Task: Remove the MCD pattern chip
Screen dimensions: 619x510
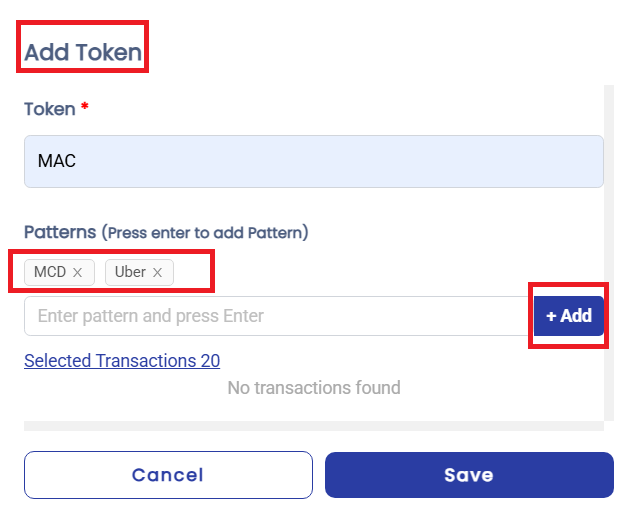Action: pyautogui.click(x=77, y=272)
